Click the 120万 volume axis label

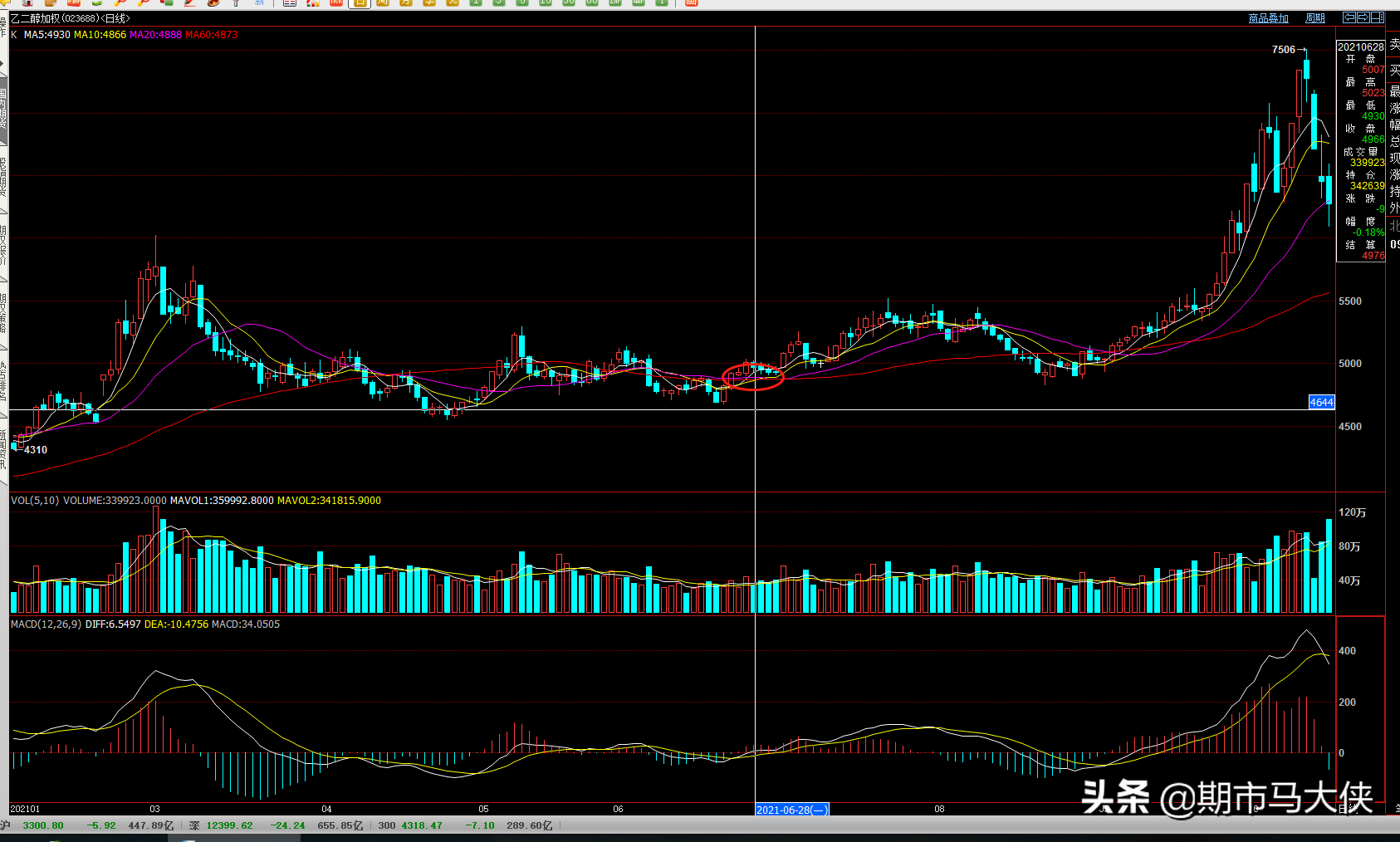(x=1353, y=512)
